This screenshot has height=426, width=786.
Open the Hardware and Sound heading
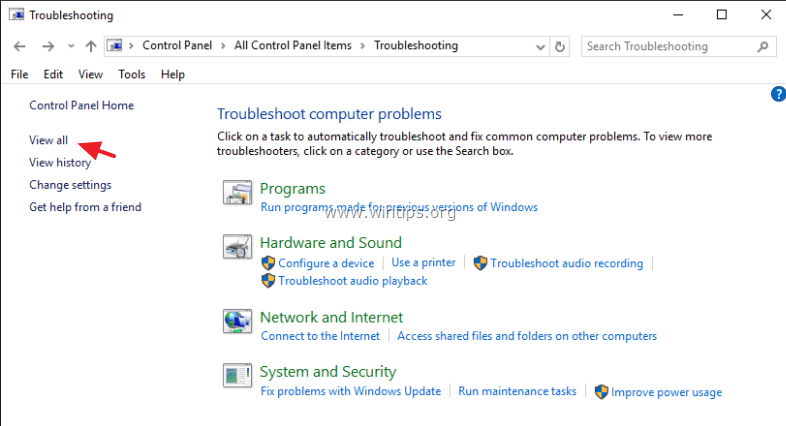point(331,243)
